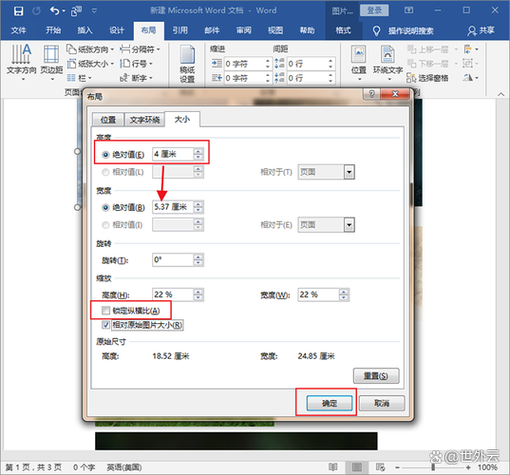This screenshot has height=475, width=510.
Task: Click 选择窗格 selection pane
Action: coord(427,78)
